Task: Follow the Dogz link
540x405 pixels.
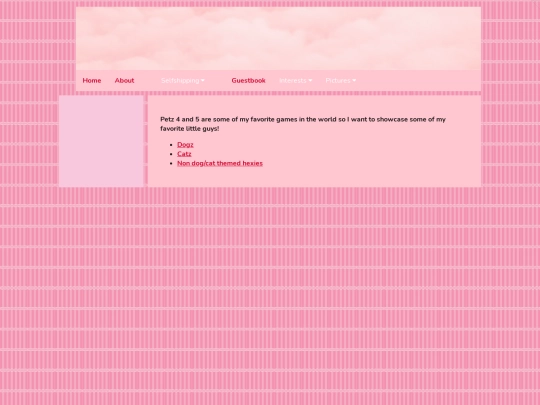Action: (x=185, y=145)
